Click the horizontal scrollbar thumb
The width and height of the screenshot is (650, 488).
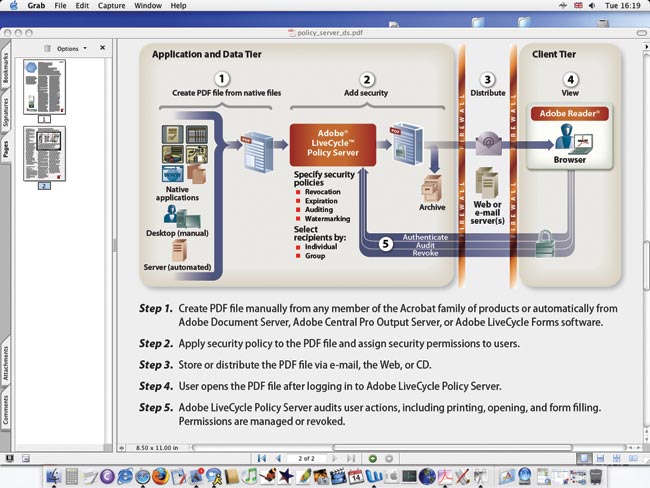pos(453,448)
